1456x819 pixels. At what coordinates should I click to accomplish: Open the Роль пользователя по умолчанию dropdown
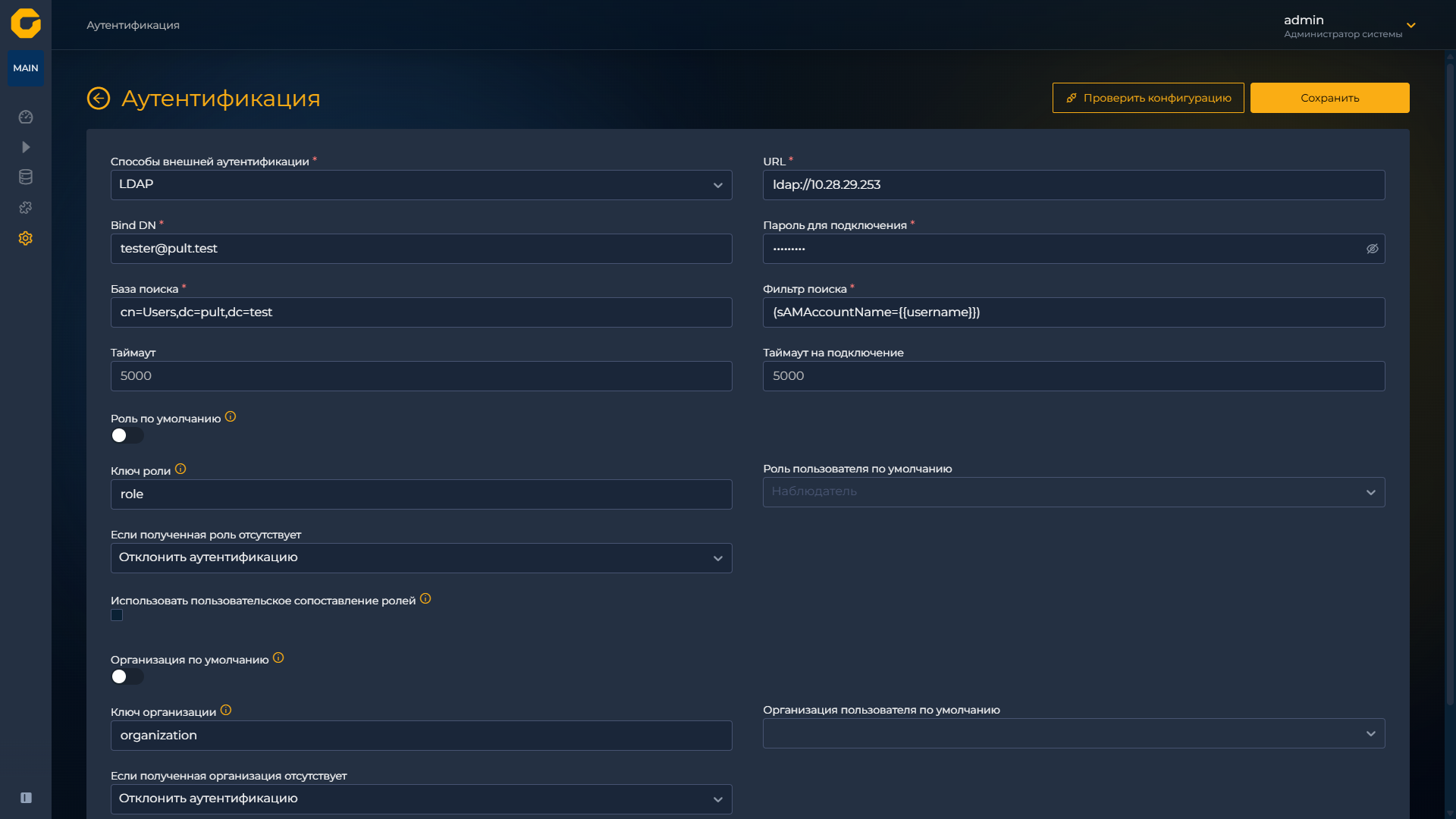(x=1074, y=492)
